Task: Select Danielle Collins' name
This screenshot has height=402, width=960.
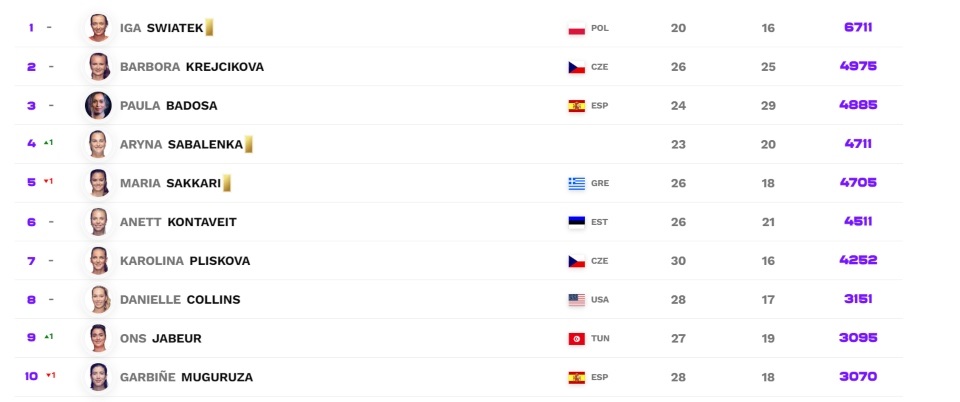Action: point(179,300)
